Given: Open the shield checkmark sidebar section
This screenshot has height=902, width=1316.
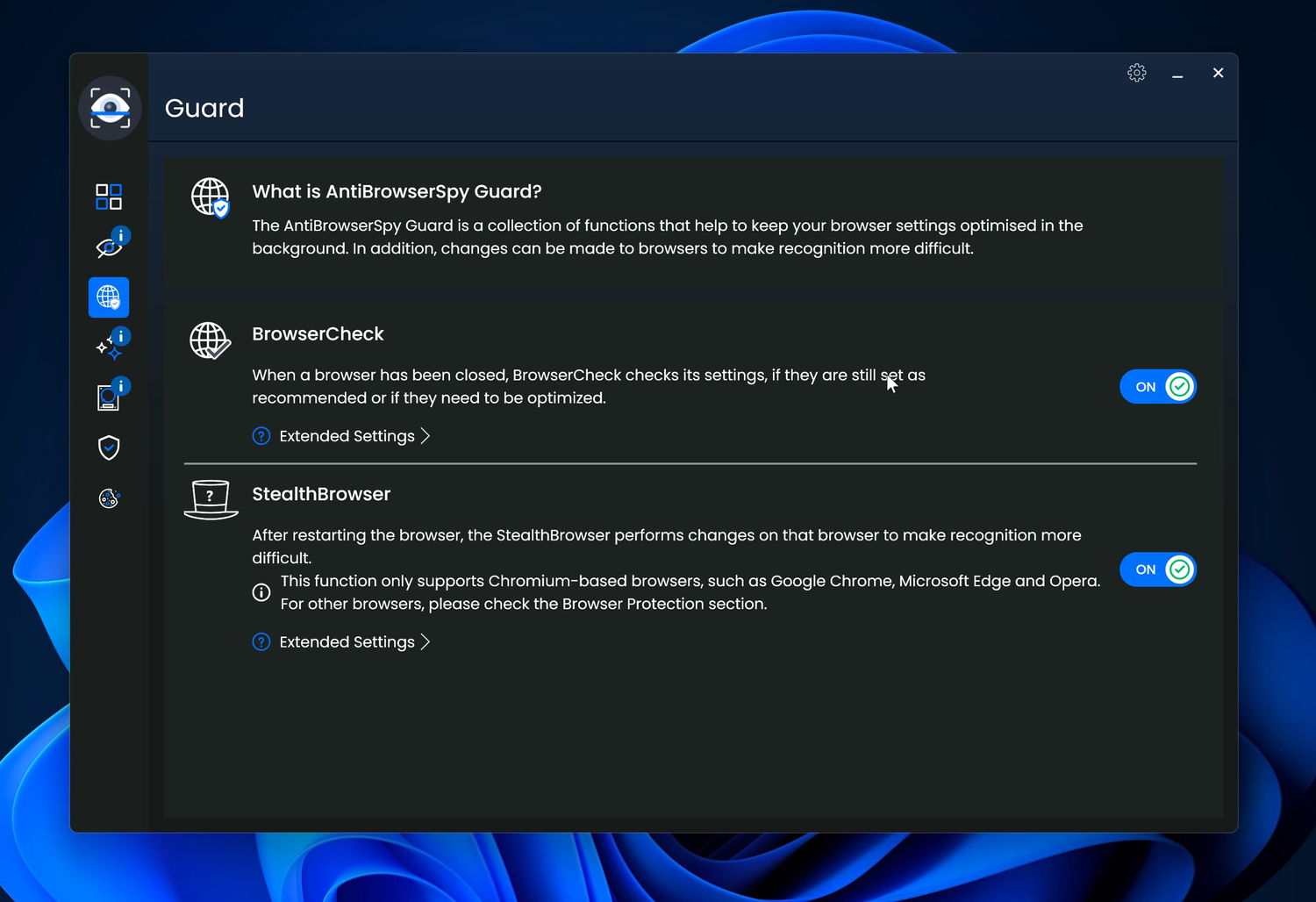Looking at the screenshot, I should (x=109, y=448).
